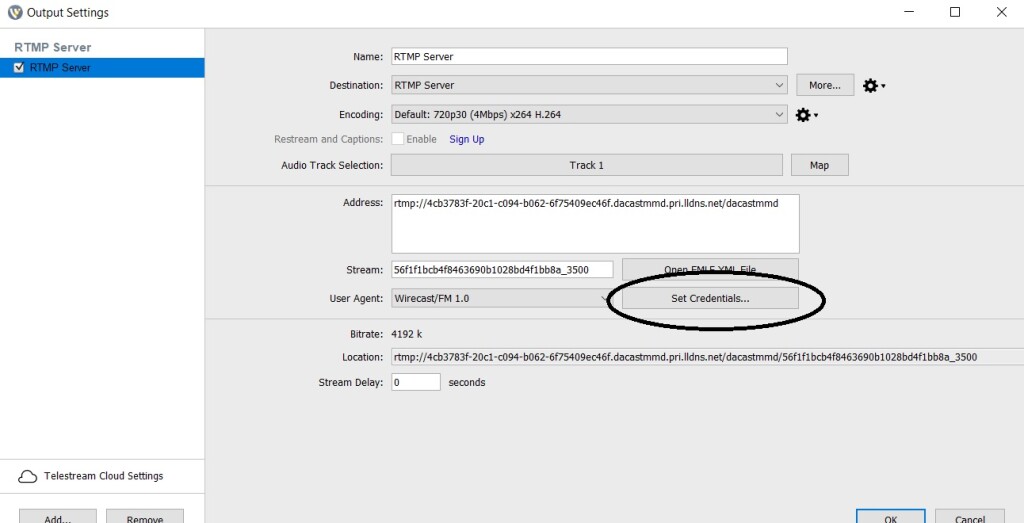This screenshot has height=523, width=1024.
Task: Click the Telestream Cloud Settings cloud icon
Action: pos(27,477)
